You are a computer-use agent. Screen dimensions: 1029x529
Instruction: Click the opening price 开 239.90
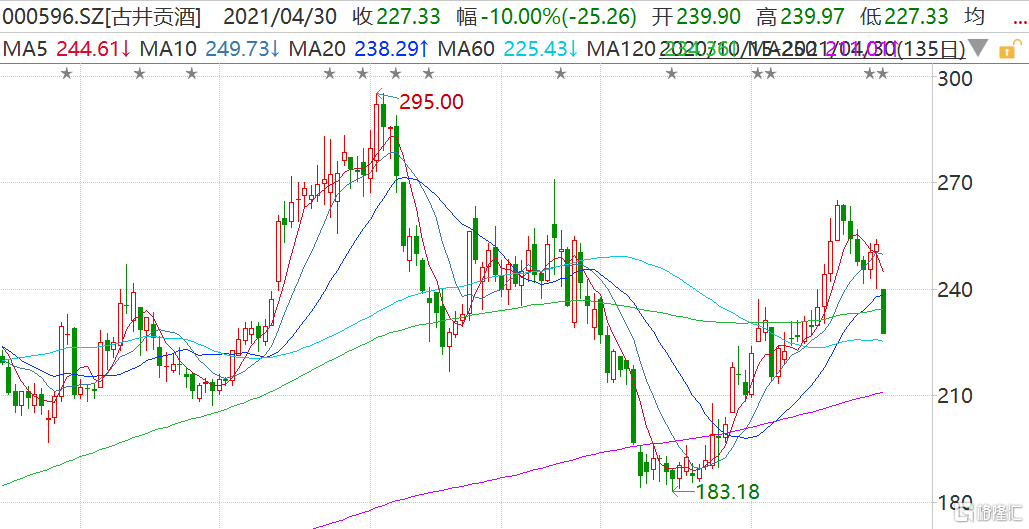pos(696,17)
